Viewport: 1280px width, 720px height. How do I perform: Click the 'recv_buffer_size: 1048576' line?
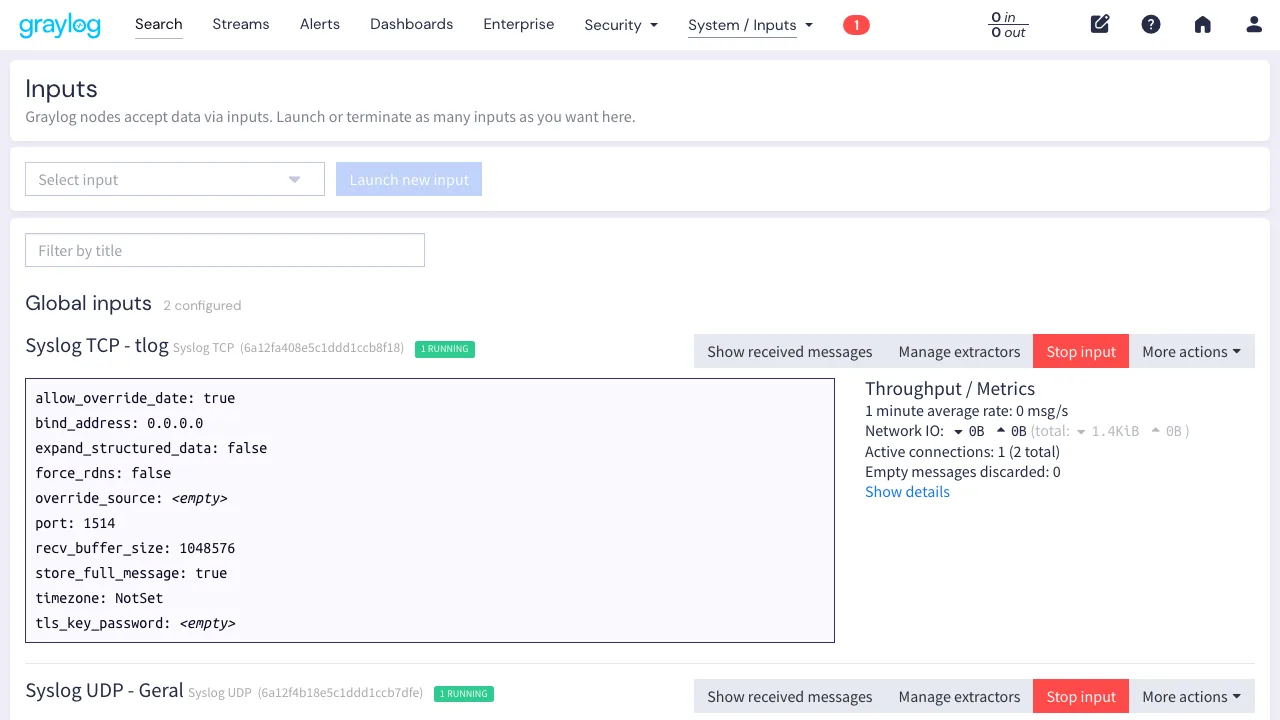click(x=135, y=548)
